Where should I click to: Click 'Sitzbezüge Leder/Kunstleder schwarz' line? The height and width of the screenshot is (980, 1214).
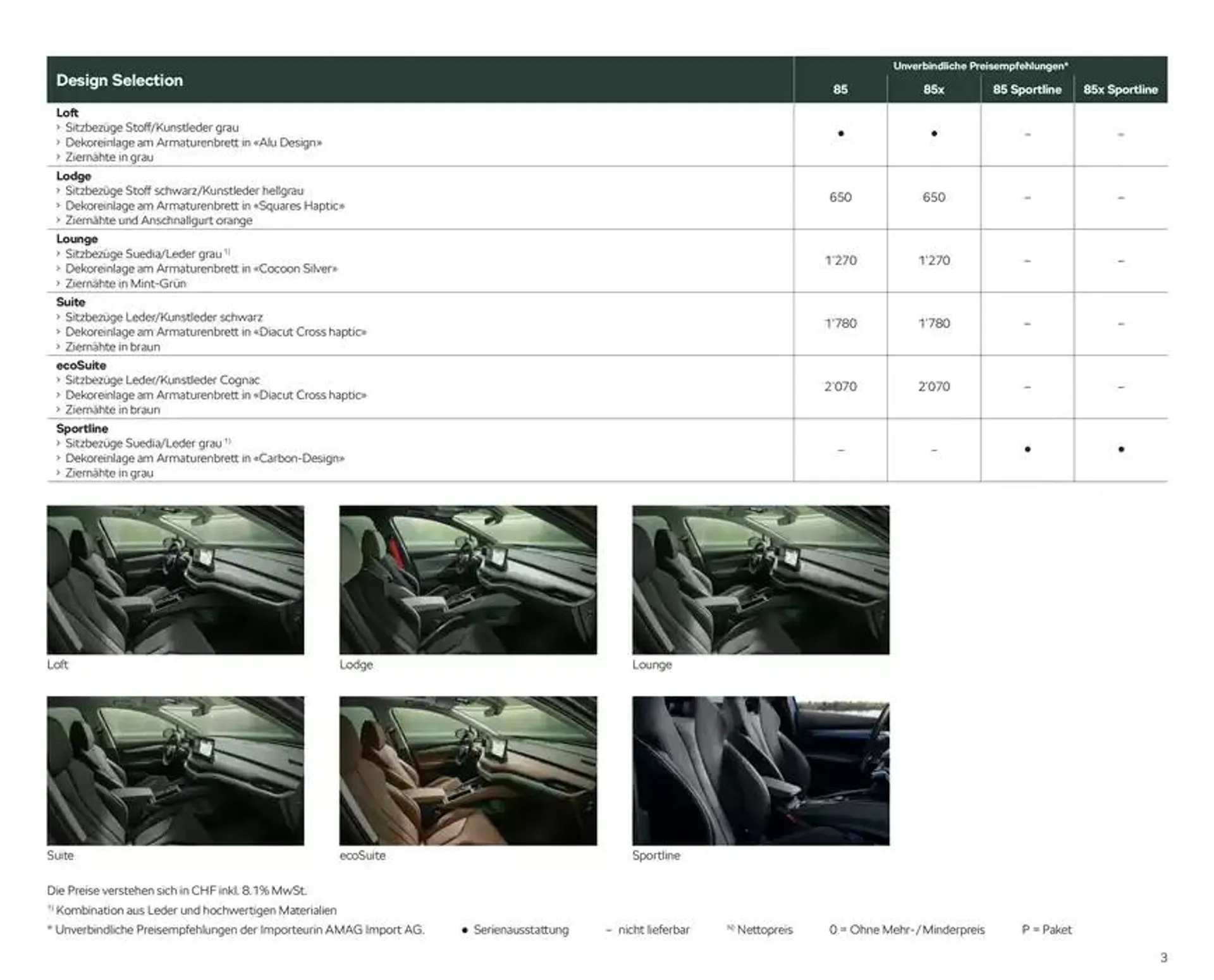(164, 317)
